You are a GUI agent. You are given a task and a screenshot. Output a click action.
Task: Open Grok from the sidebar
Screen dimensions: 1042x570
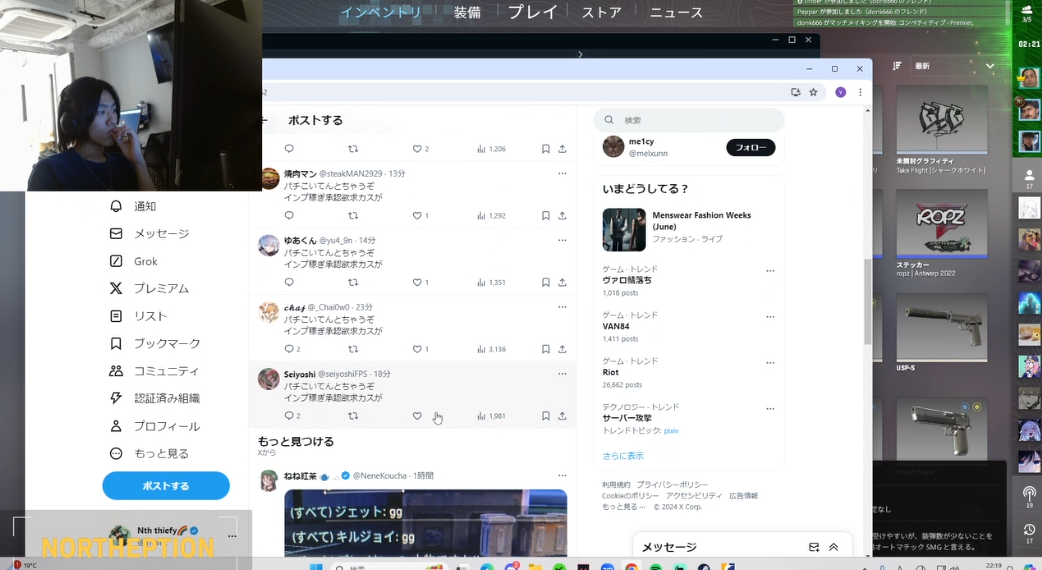(134, 261)
